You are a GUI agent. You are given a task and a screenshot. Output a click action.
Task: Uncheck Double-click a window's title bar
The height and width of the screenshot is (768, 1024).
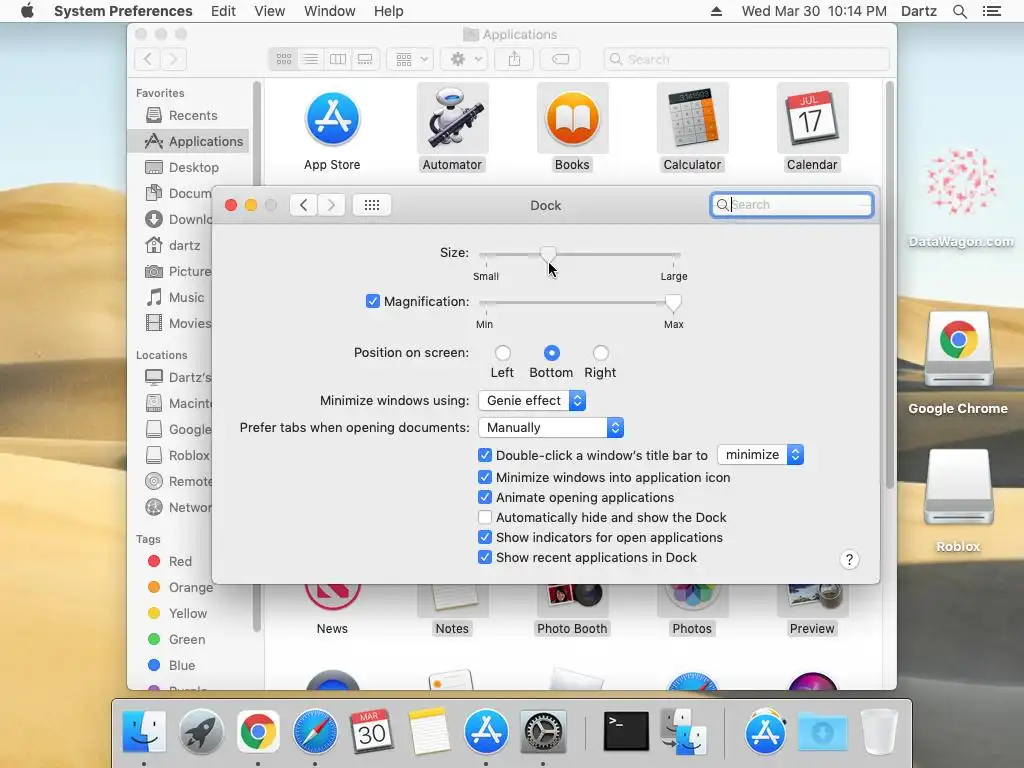pos(485,455)
